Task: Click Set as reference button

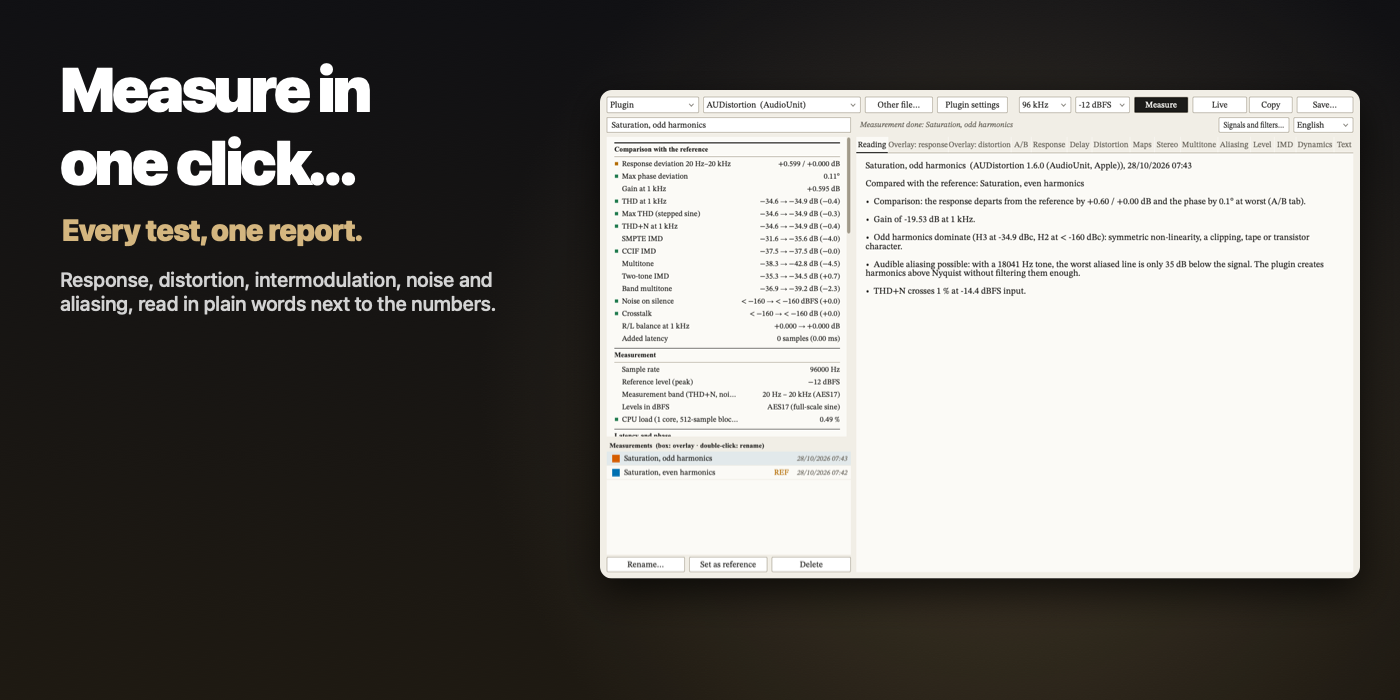Action: pos(728,564)
